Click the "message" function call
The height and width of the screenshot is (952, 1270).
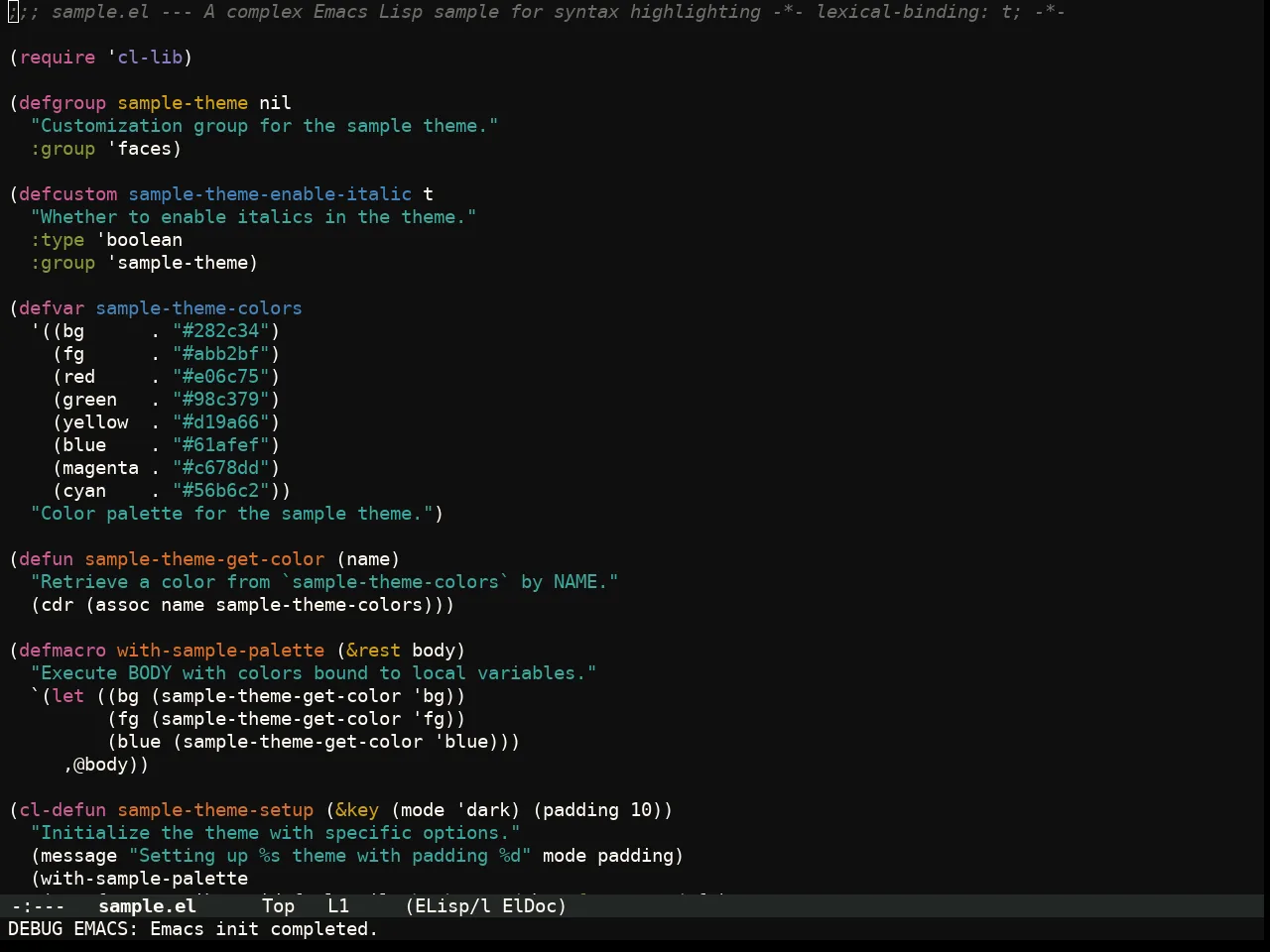tap(79, 856)
